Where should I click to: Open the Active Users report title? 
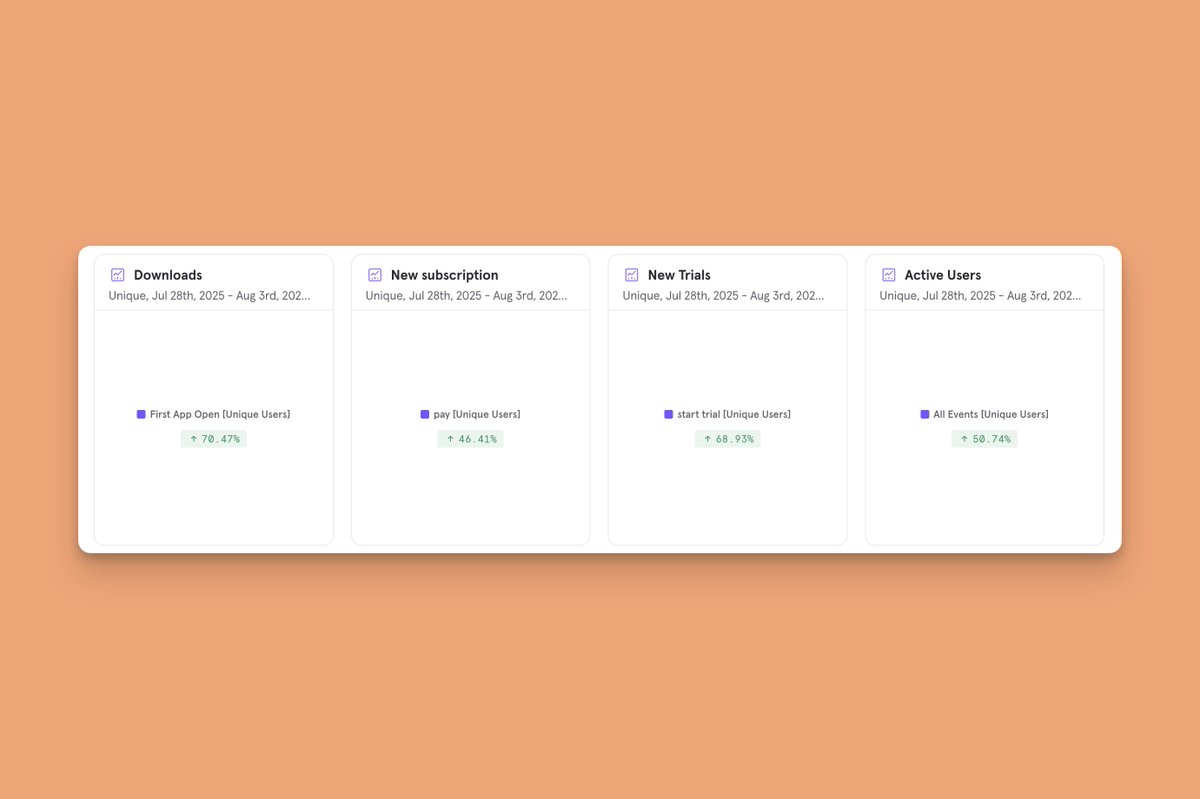[x=943, y=275]
